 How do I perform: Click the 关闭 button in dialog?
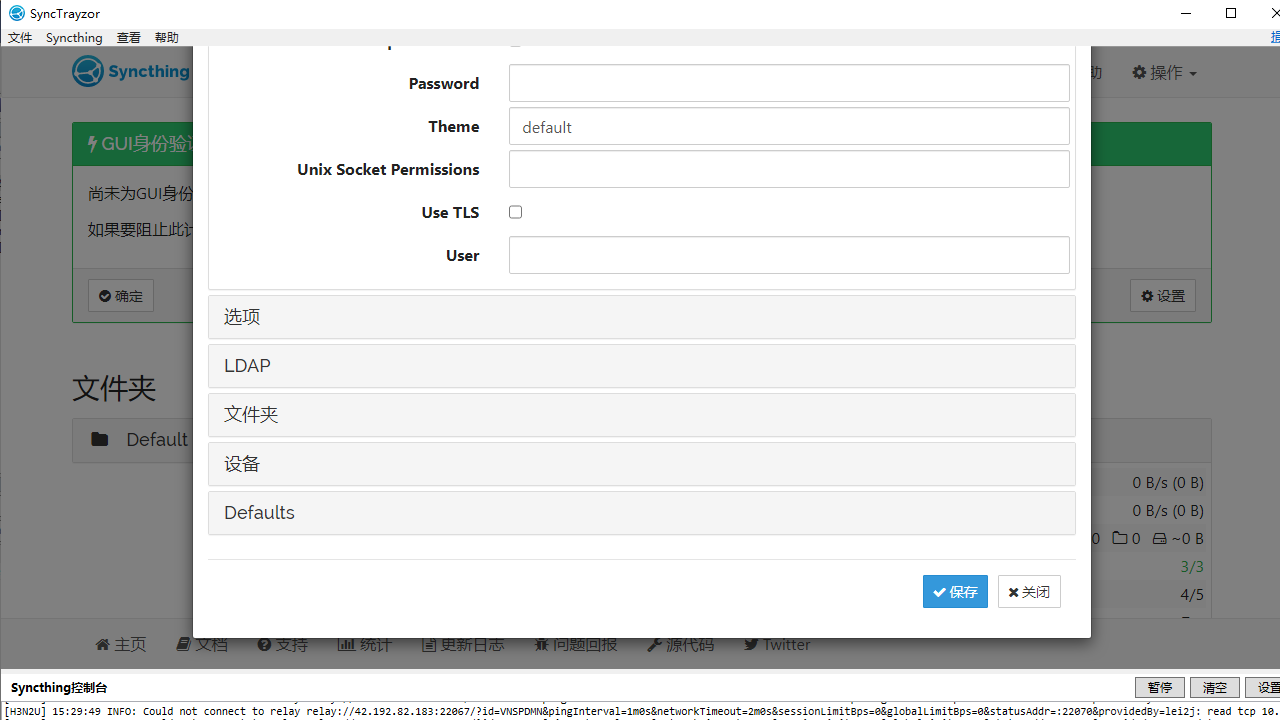[x=1029, y=592]
